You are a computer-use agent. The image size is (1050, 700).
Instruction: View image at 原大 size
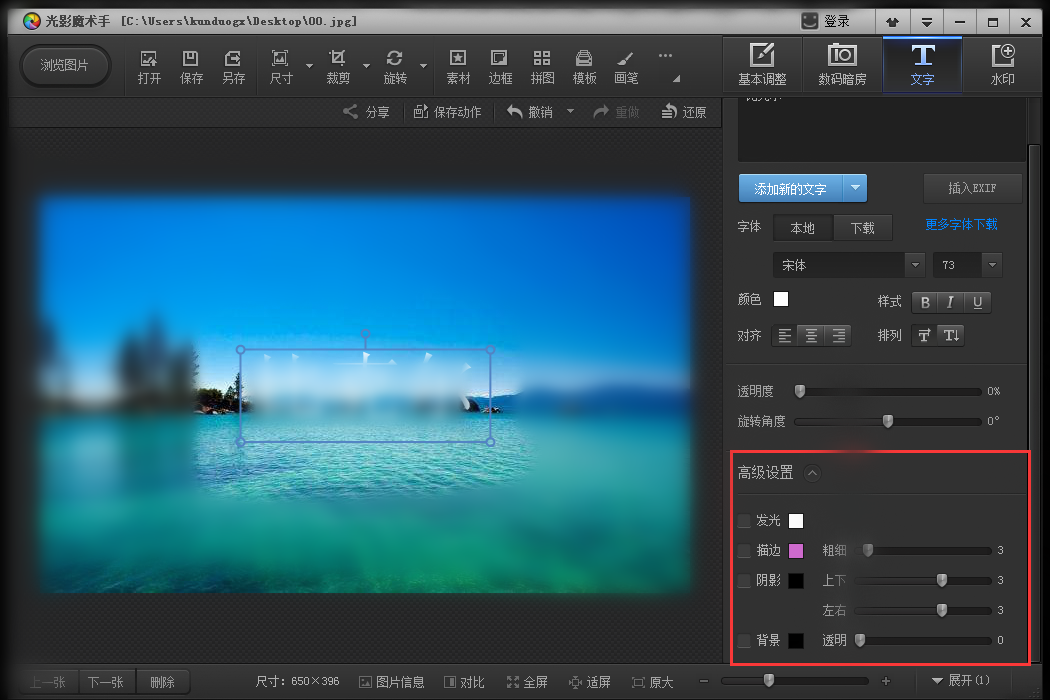652,682
